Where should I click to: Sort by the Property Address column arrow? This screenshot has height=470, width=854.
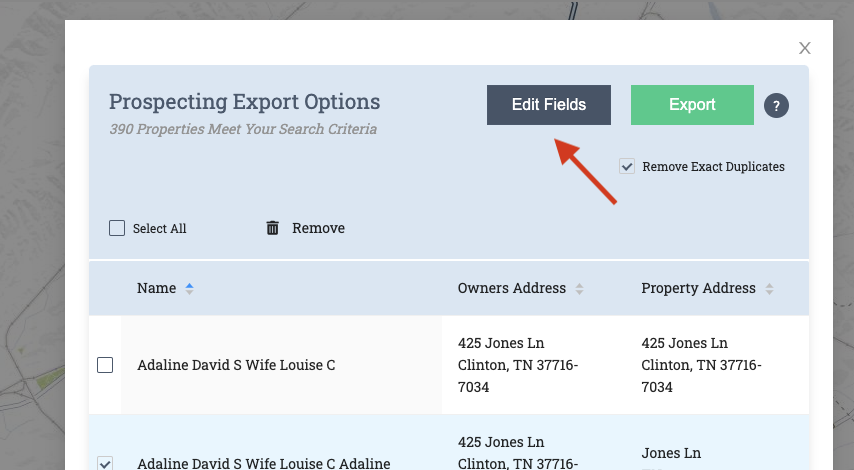769,289
